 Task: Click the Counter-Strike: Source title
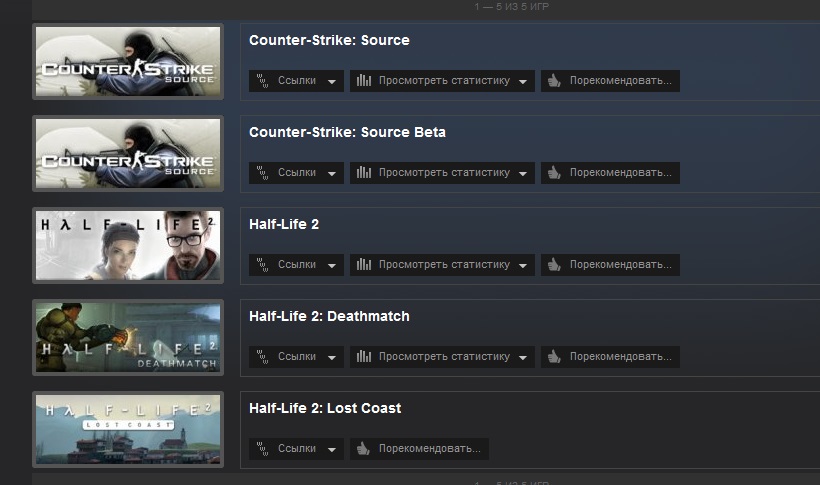pos(329,40)
